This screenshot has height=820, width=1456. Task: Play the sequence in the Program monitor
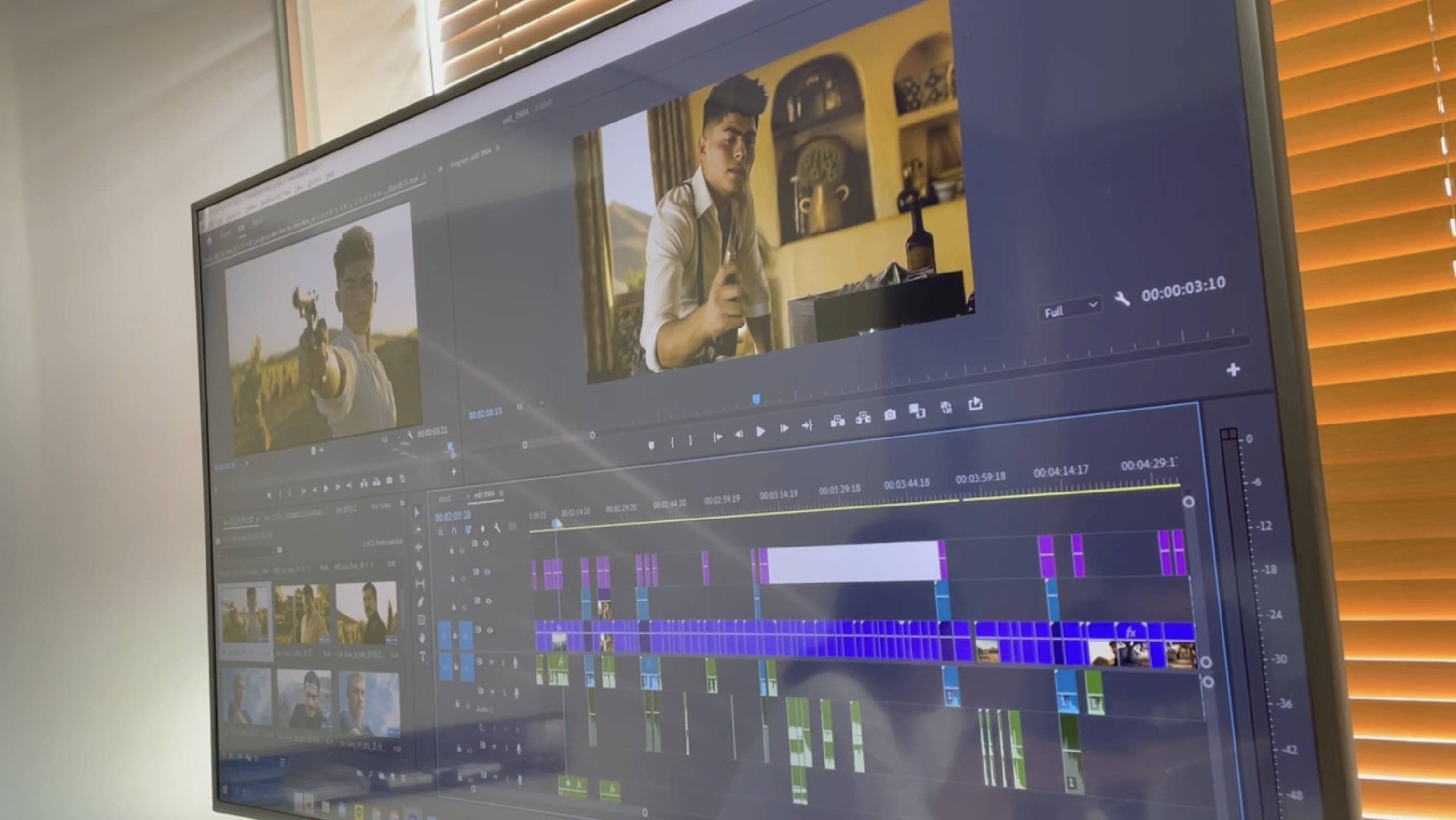761,432
